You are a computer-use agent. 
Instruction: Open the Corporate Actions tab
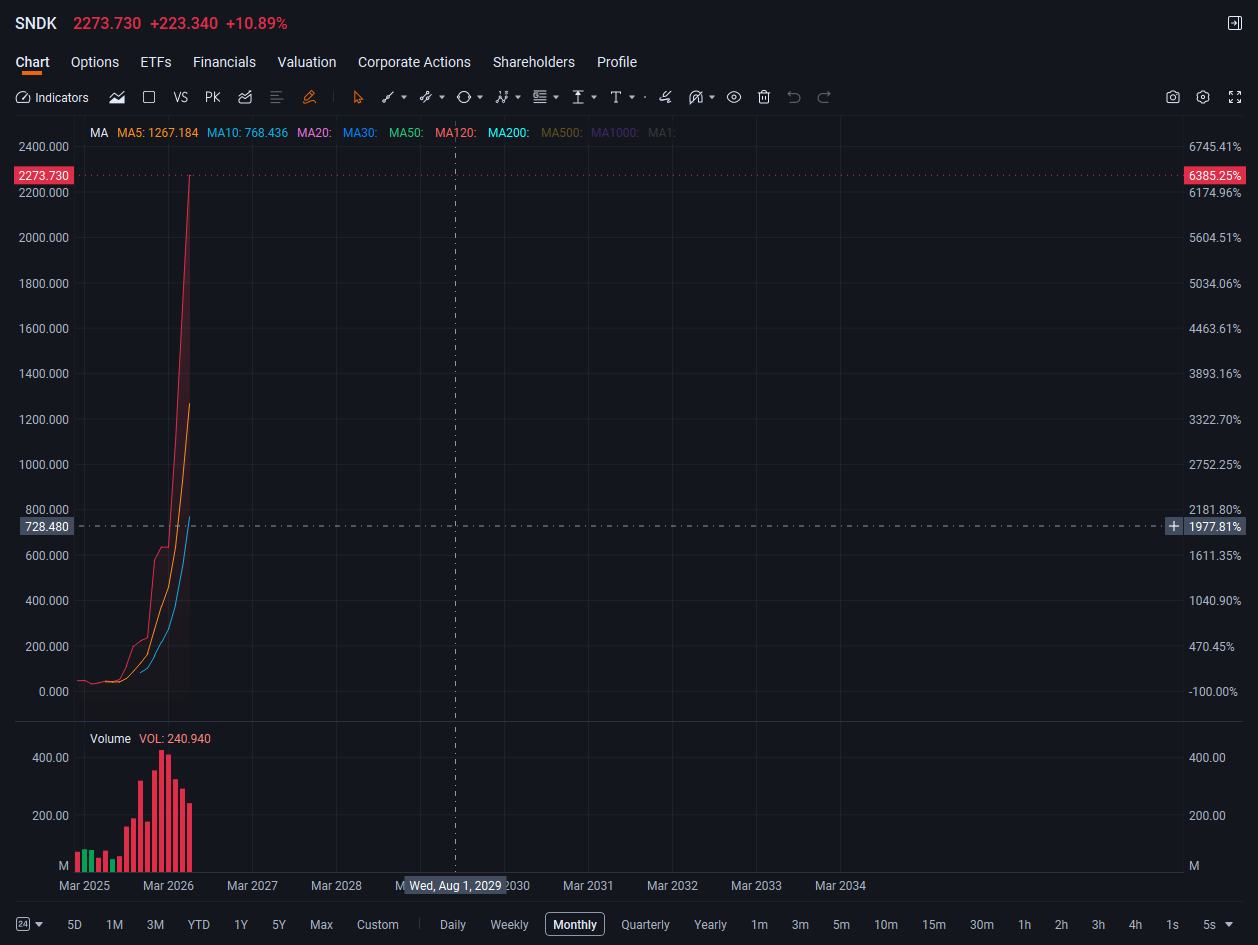click(414, 62)
